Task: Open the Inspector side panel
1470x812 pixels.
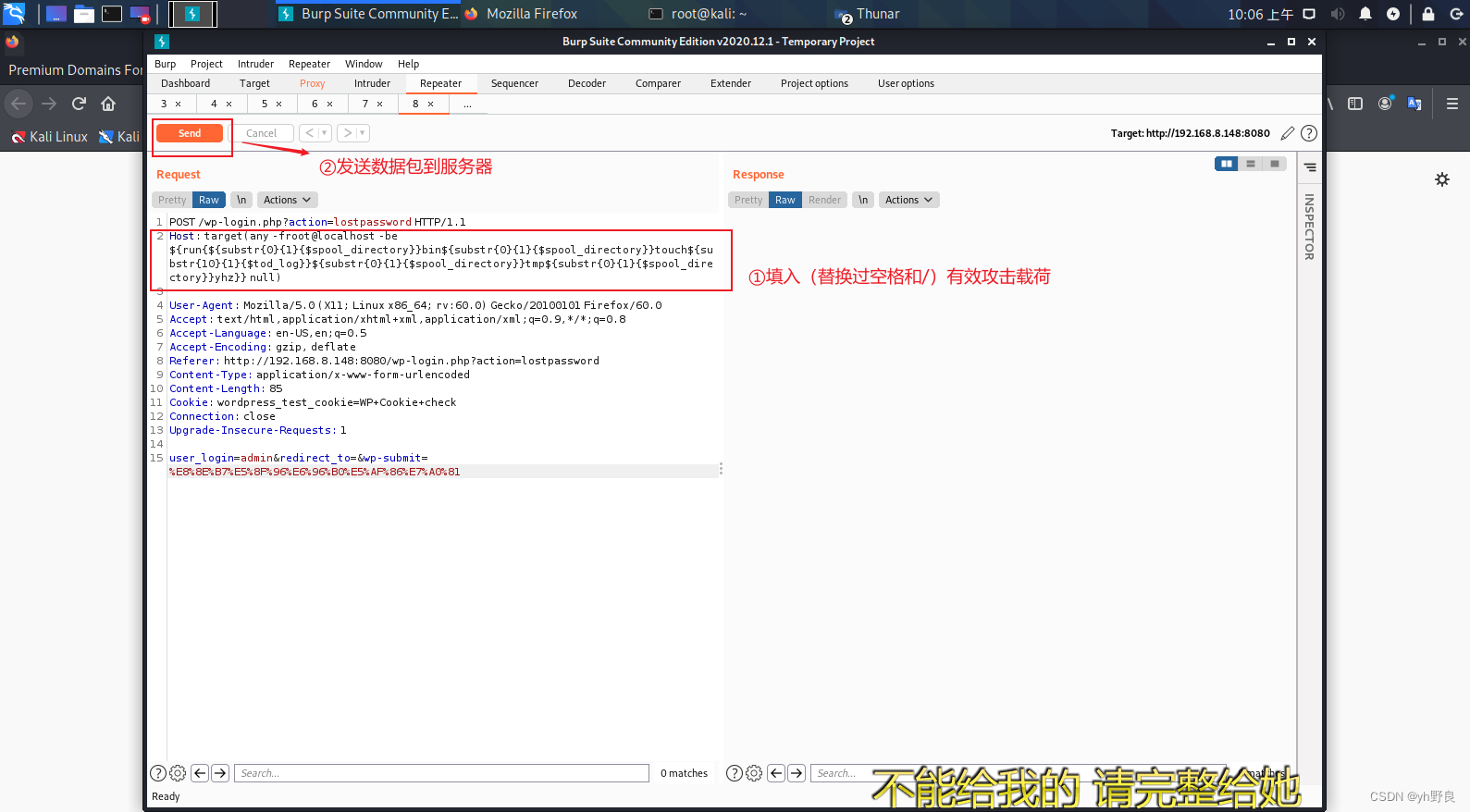Action: coord(1309,227)
